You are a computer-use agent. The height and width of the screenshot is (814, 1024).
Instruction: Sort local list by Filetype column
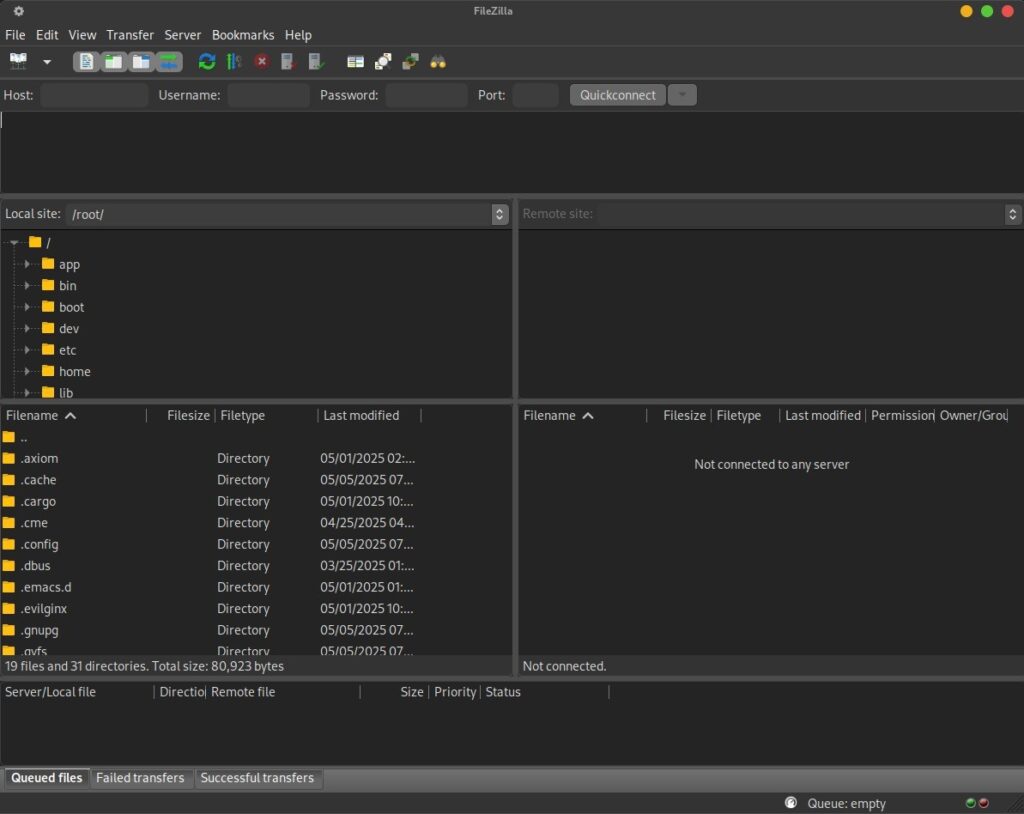266,415
